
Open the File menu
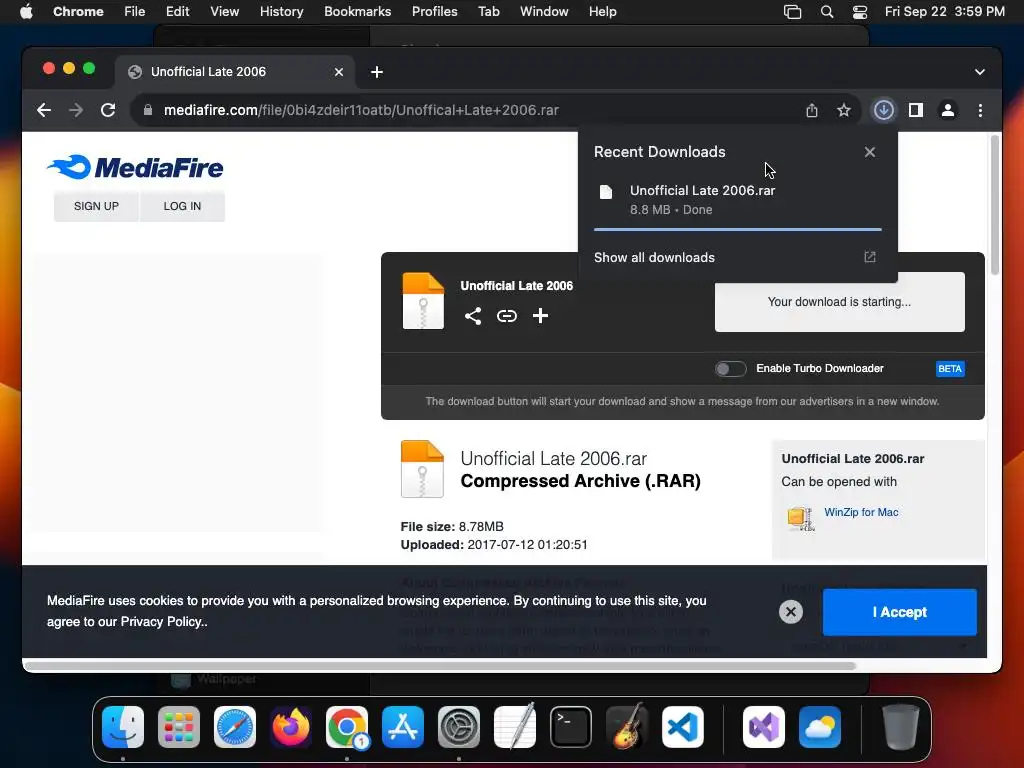[135, 12]
